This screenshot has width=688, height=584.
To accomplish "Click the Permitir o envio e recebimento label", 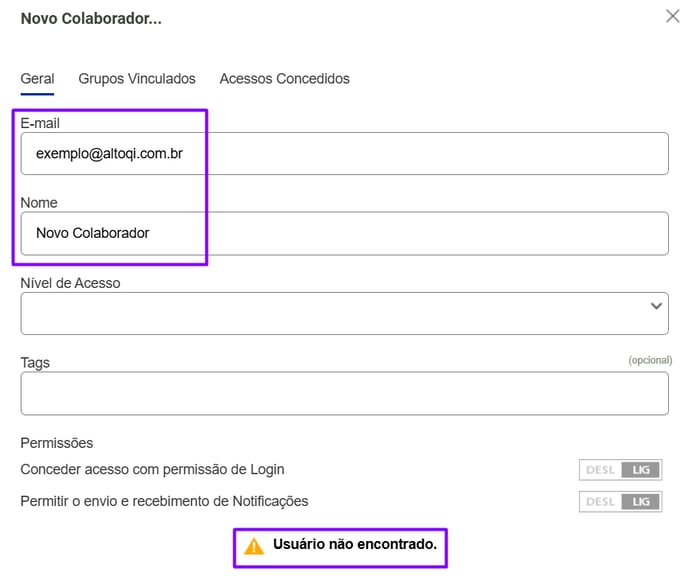I will coord(164,501).
